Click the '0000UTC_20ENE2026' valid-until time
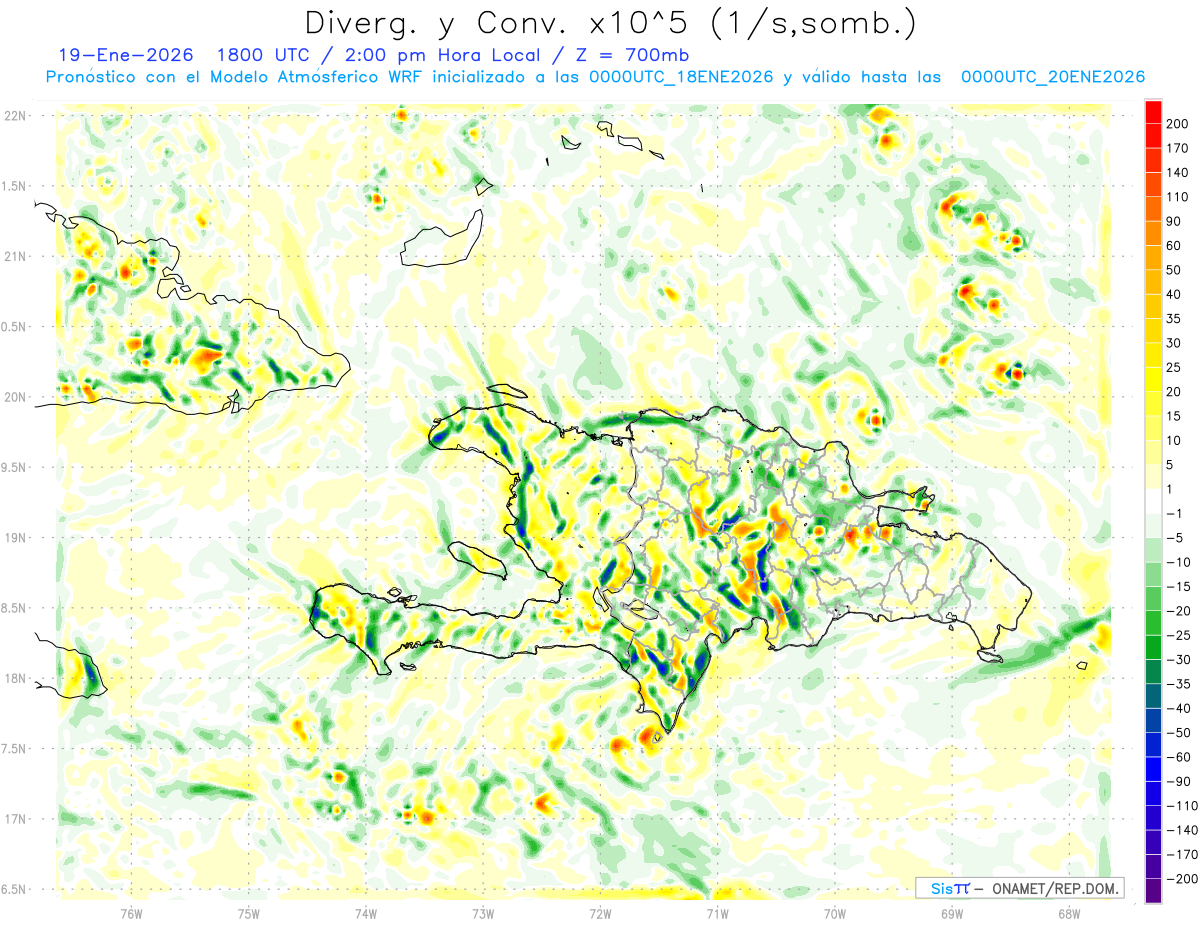This screenshot has width=1200, height=927. [1052, 77]
